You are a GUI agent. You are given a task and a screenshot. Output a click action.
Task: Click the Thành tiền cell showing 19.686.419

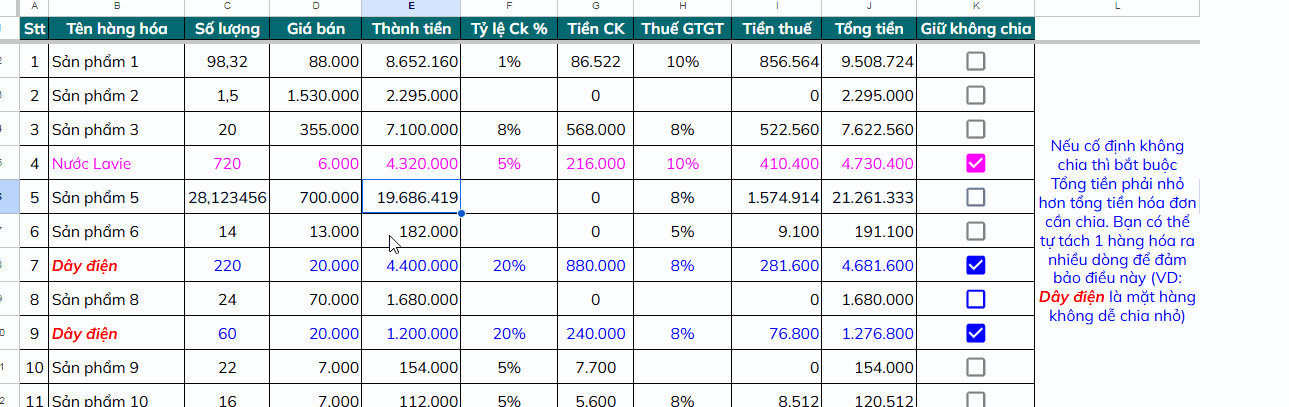point(410,198)
